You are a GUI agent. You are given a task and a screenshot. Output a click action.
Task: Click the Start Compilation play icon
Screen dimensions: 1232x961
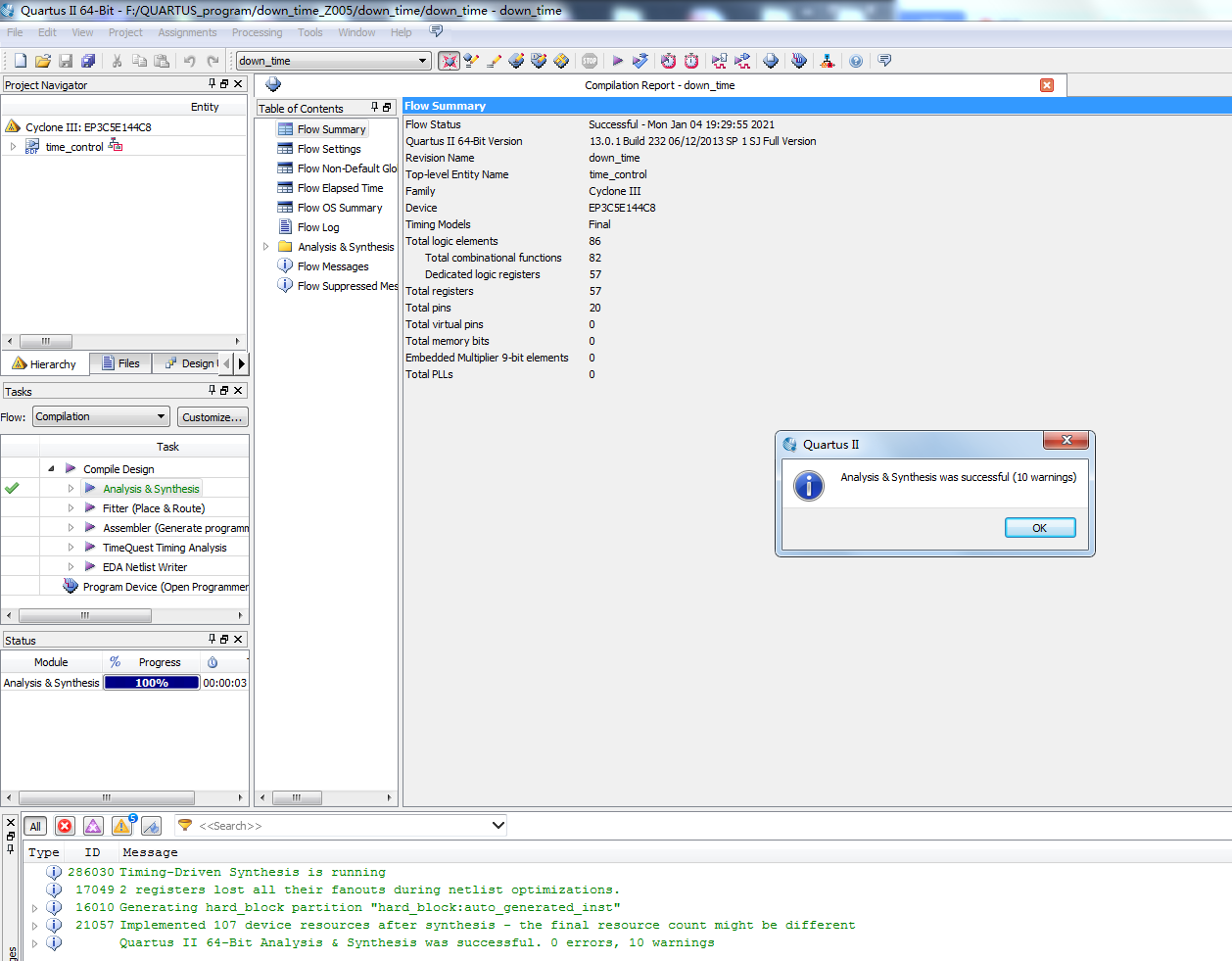point(618,61)
